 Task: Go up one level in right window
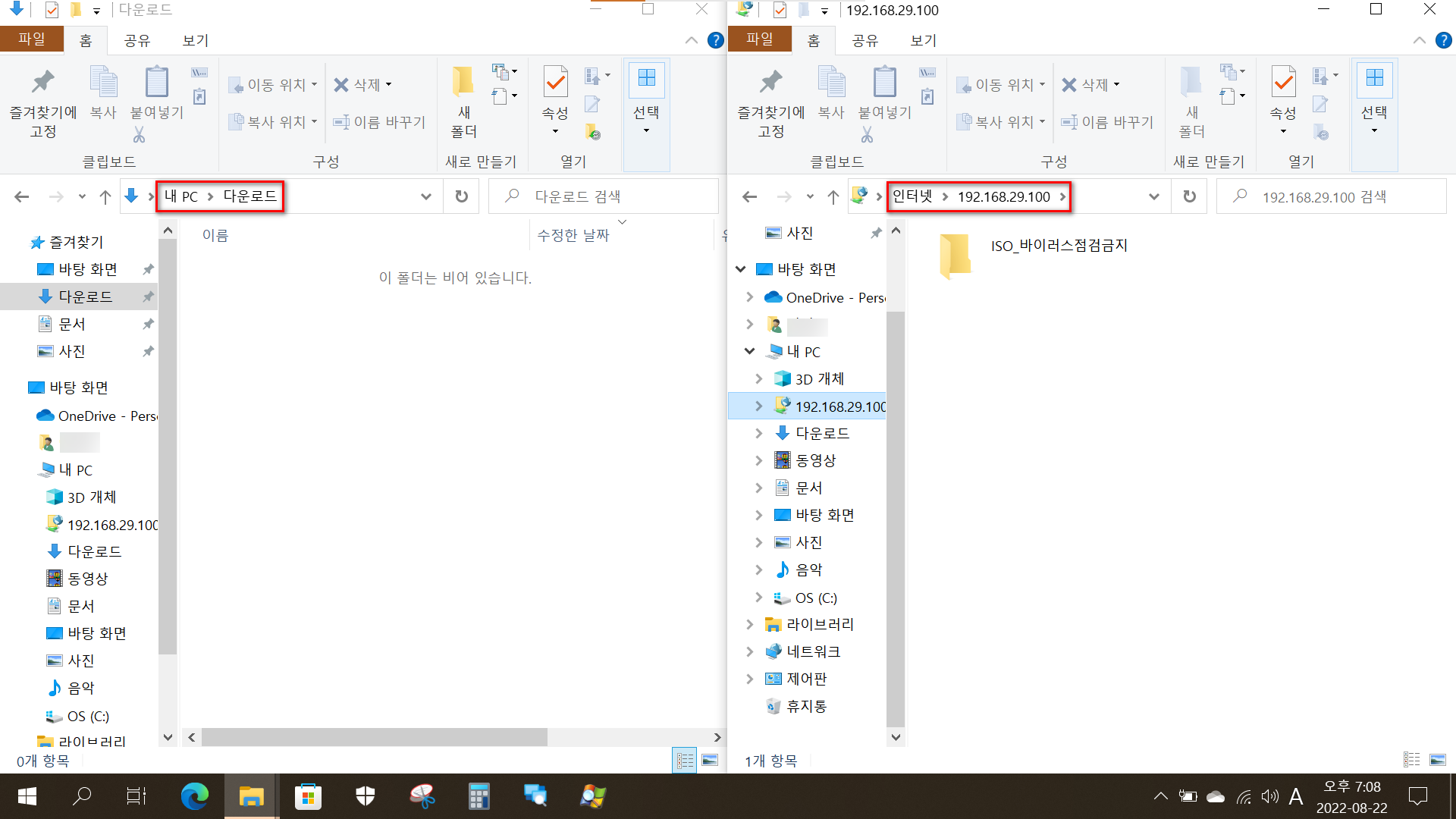(833, 197)
